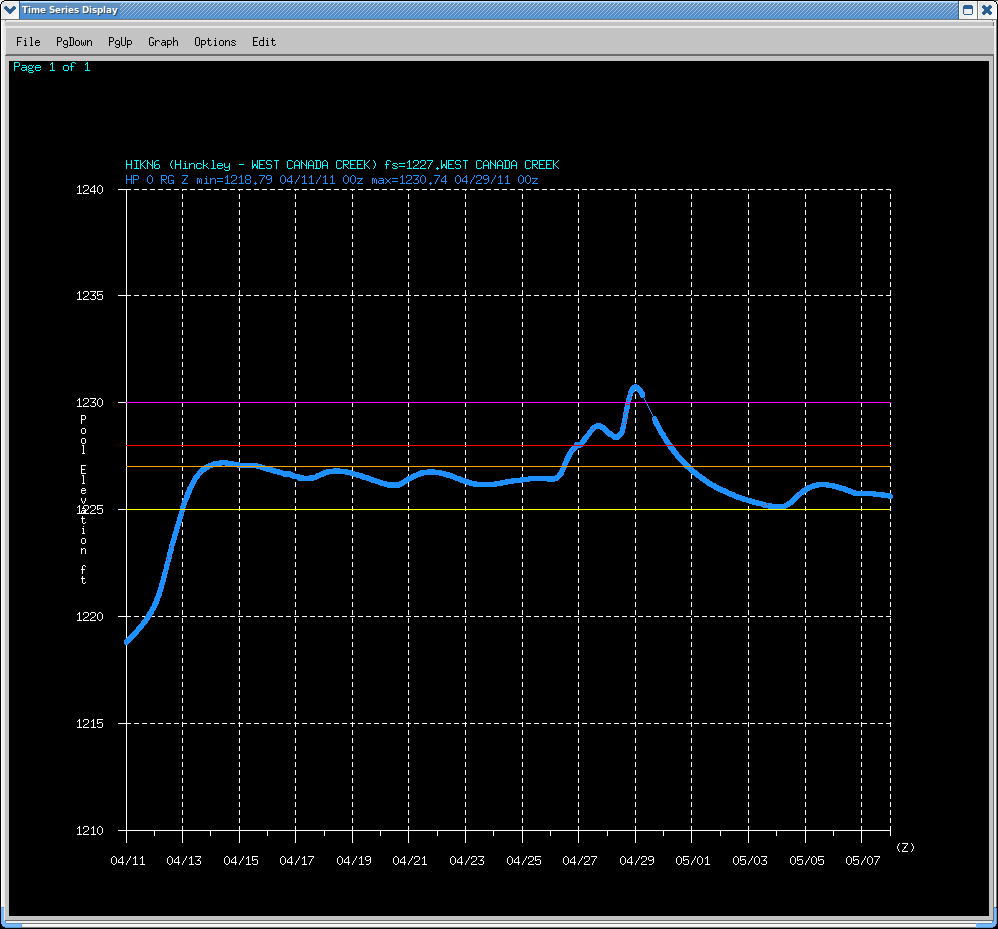The height and width of the screenshot is (929, 998).
Task: Click the 04/19 x-axis date label
Action: point(353,861)
